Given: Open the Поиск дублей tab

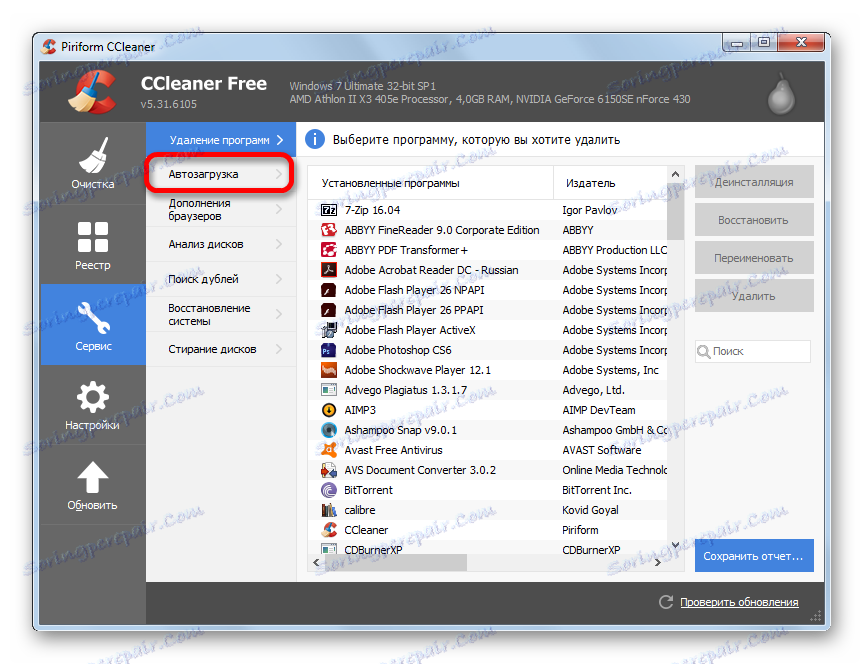Looking at the screenshot, I should [x=221, y=279].
